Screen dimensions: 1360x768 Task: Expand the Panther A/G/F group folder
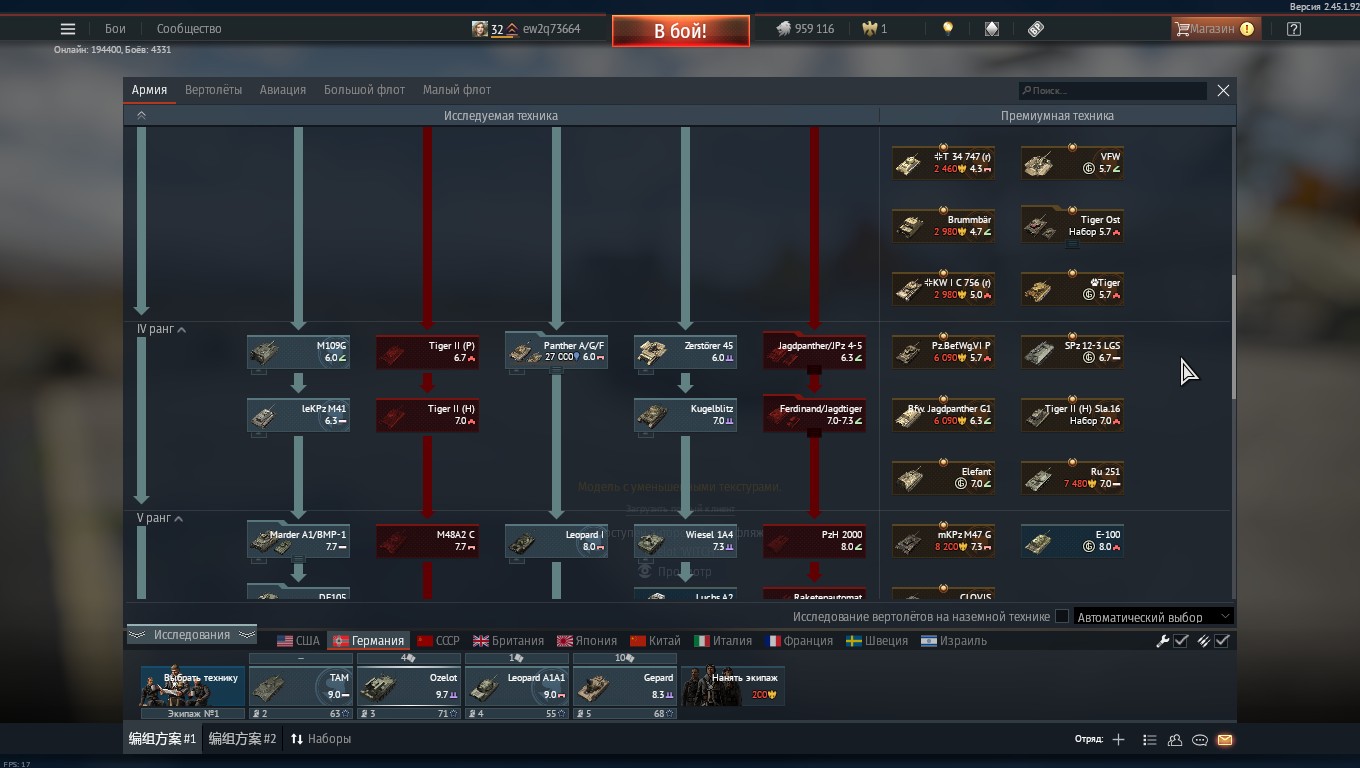[x=557, y=369]
